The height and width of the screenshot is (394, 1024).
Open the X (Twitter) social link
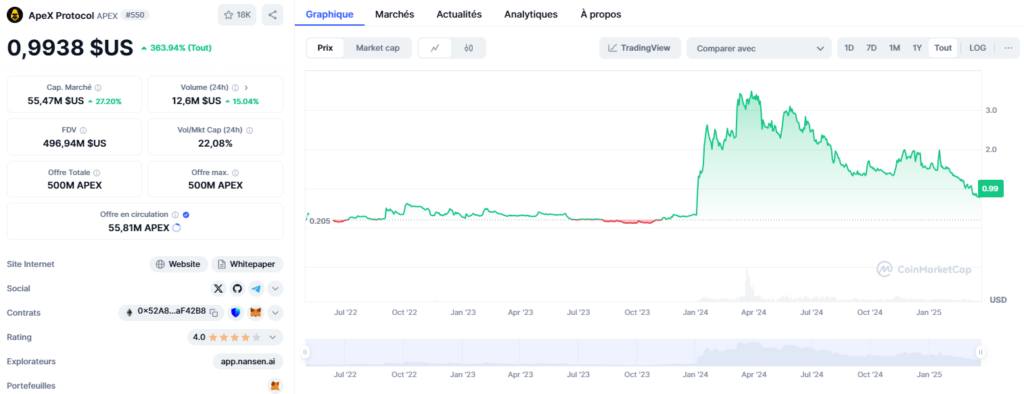click(218, 288)
